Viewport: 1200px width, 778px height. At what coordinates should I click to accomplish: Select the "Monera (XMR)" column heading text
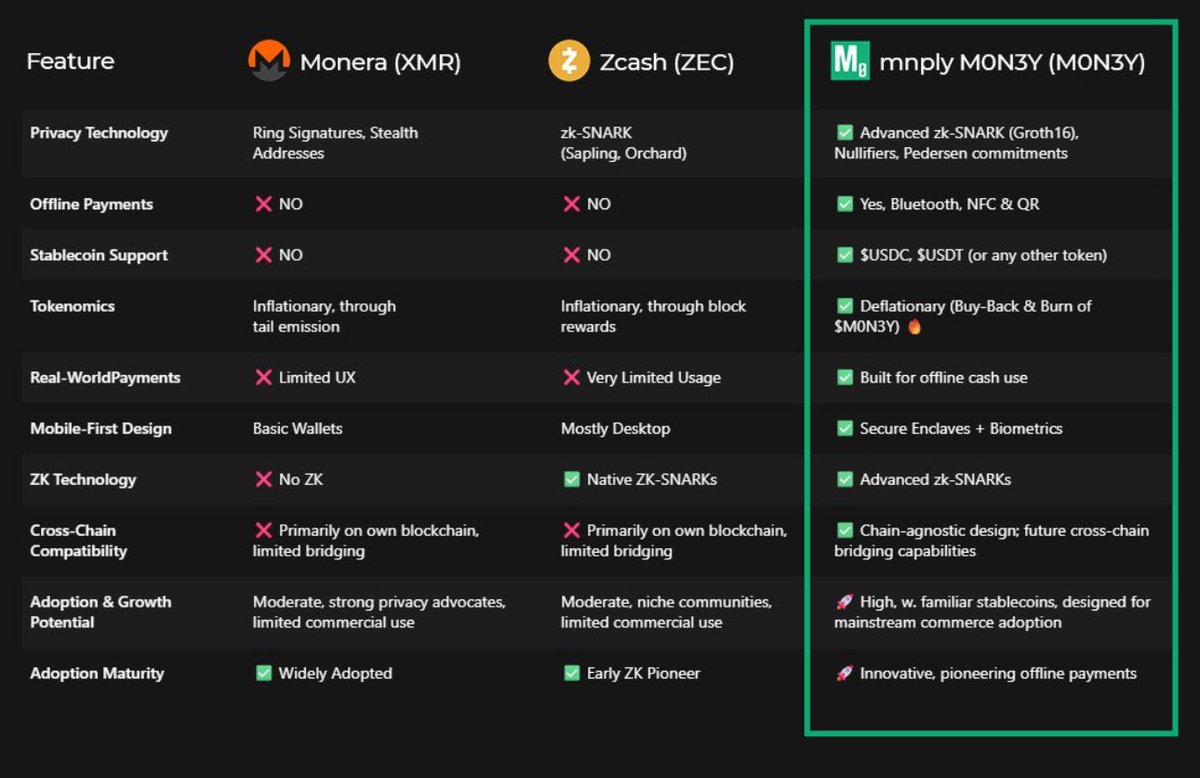point(380,62)
